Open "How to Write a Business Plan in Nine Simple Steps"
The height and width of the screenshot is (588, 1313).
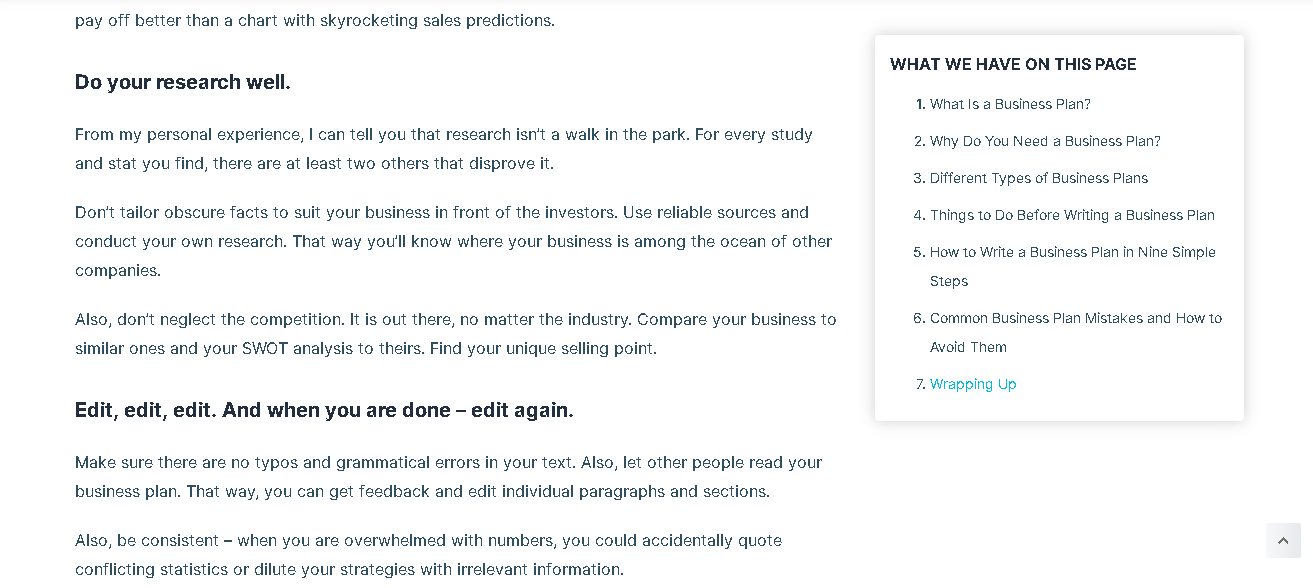coord(1072,252)
